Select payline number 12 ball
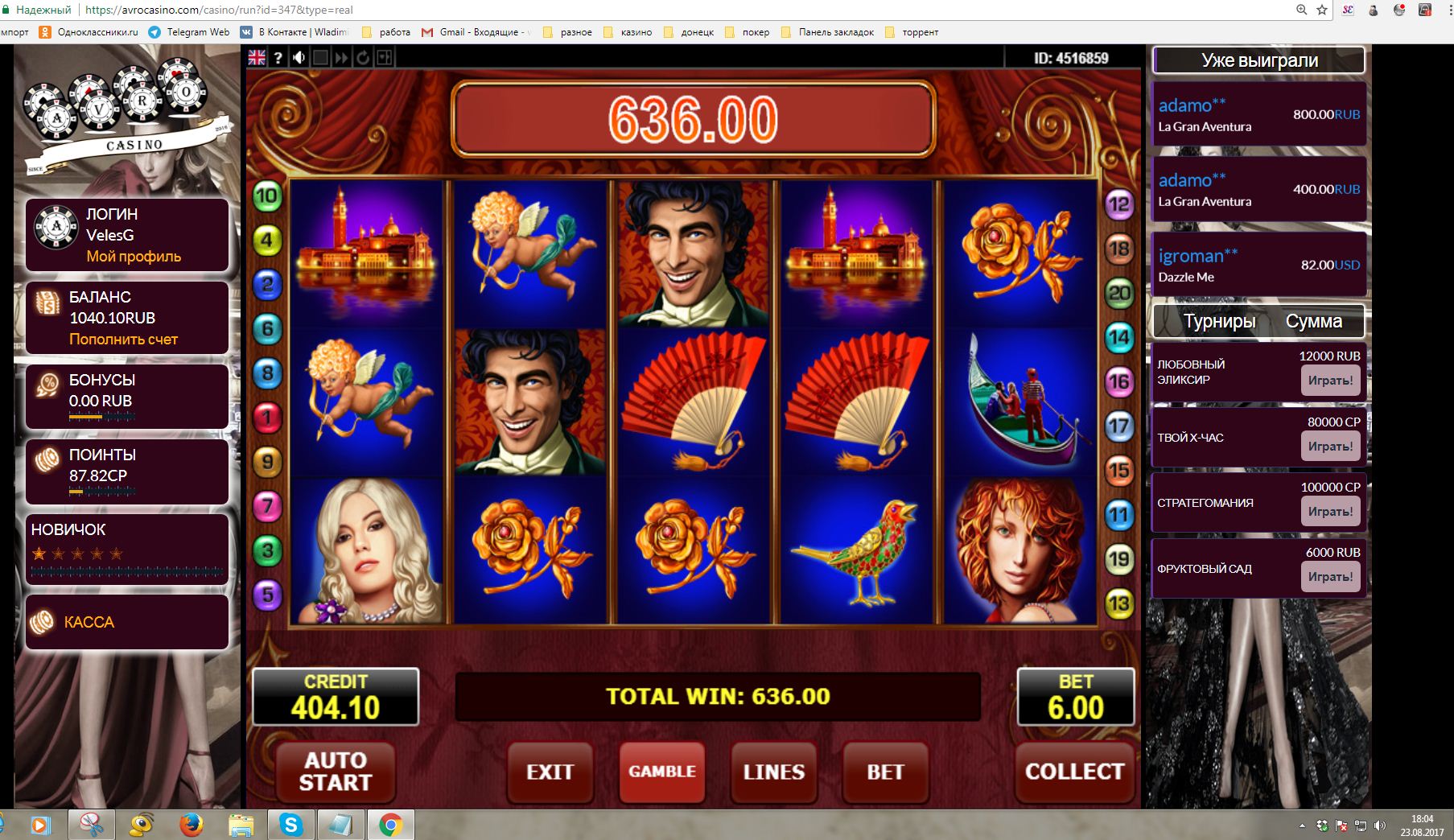 [1119, 204]
